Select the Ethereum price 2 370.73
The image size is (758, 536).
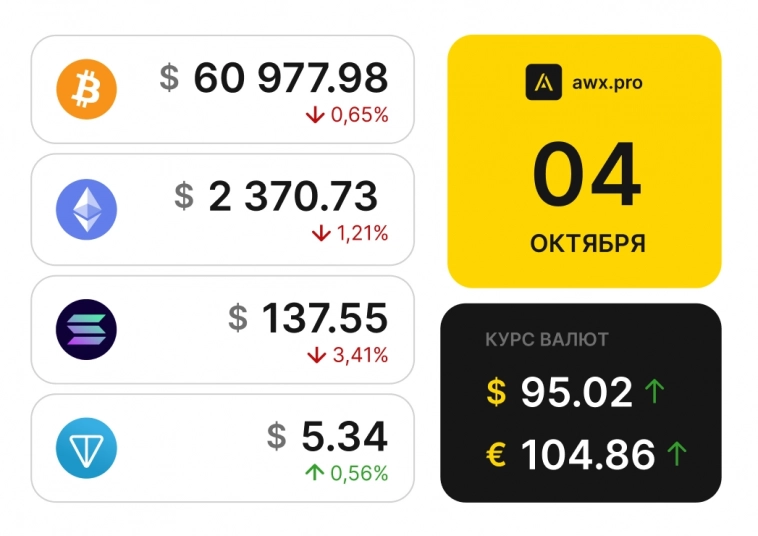coord(293,197)
